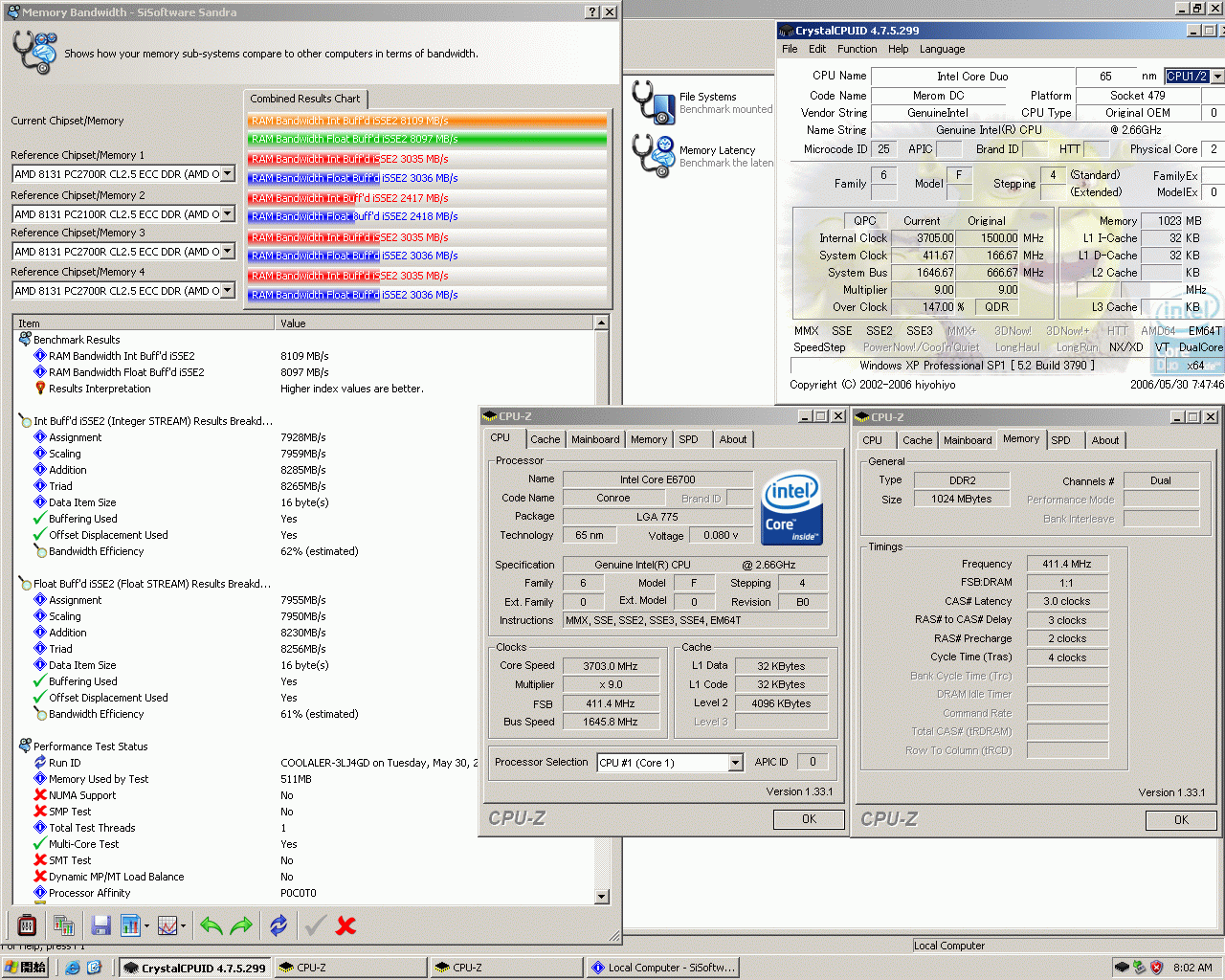Open the Reference Chipset/Memory 1 dropdown
This screenshot has width=1225, height=980.
(230, 173)
